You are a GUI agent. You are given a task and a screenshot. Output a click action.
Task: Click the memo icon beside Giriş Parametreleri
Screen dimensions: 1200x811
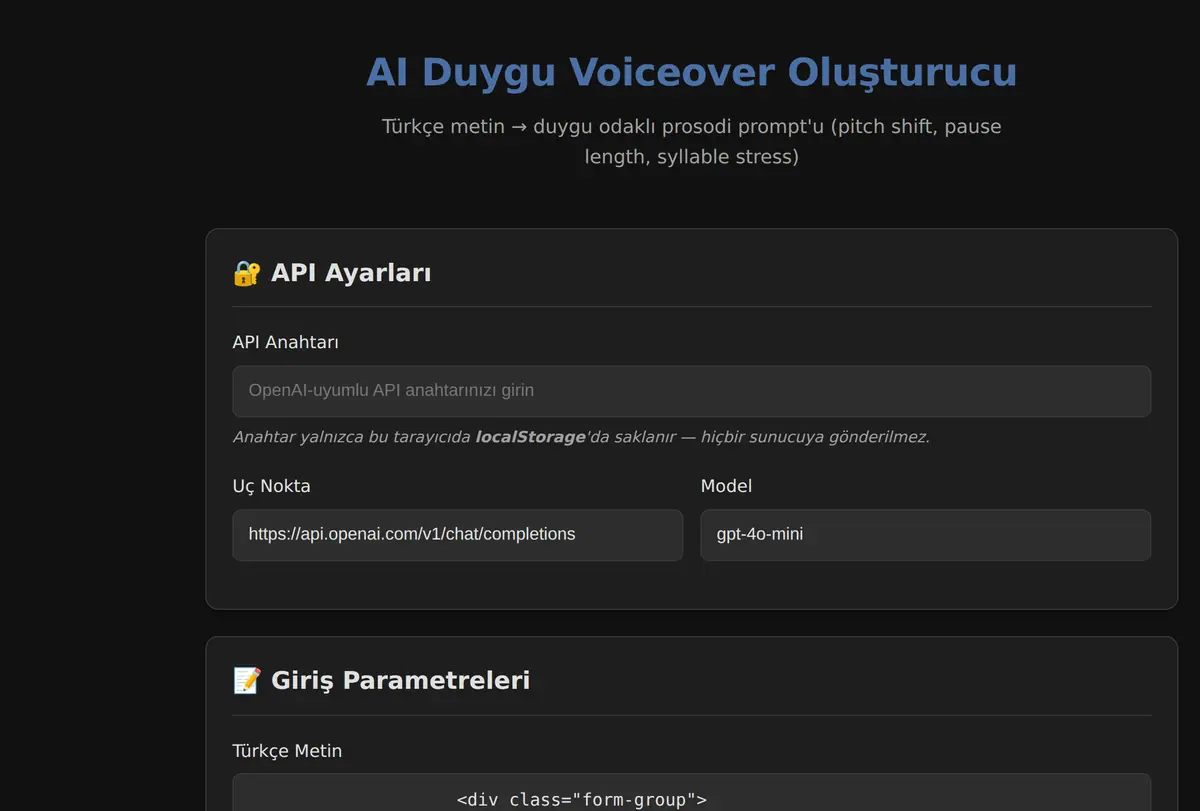[246, 681]
